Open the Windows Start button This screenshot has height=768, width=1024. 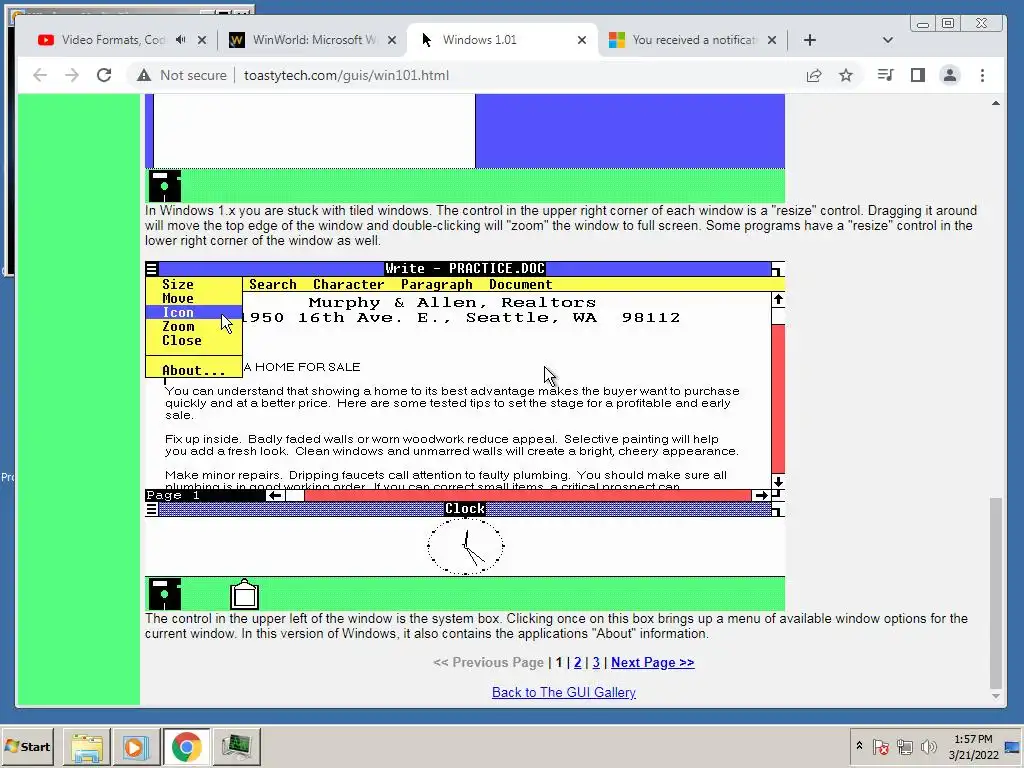(x=28, y=746)
